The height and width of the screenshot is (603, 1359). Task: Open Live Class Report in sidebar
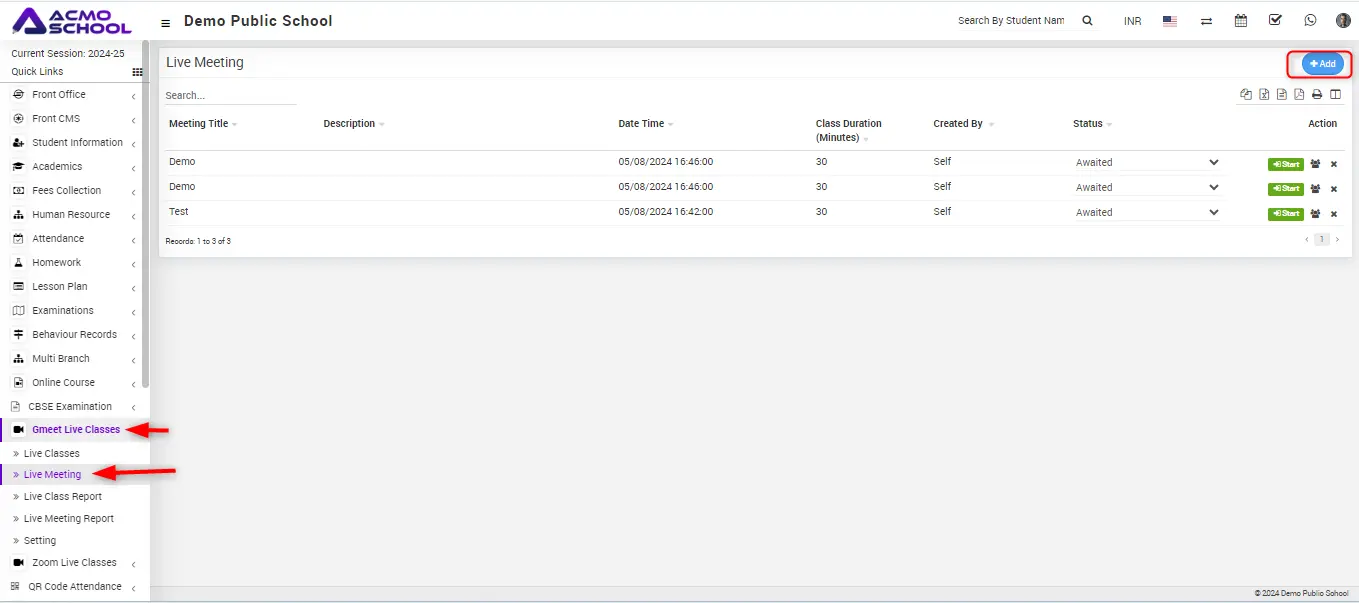point(62,497)
